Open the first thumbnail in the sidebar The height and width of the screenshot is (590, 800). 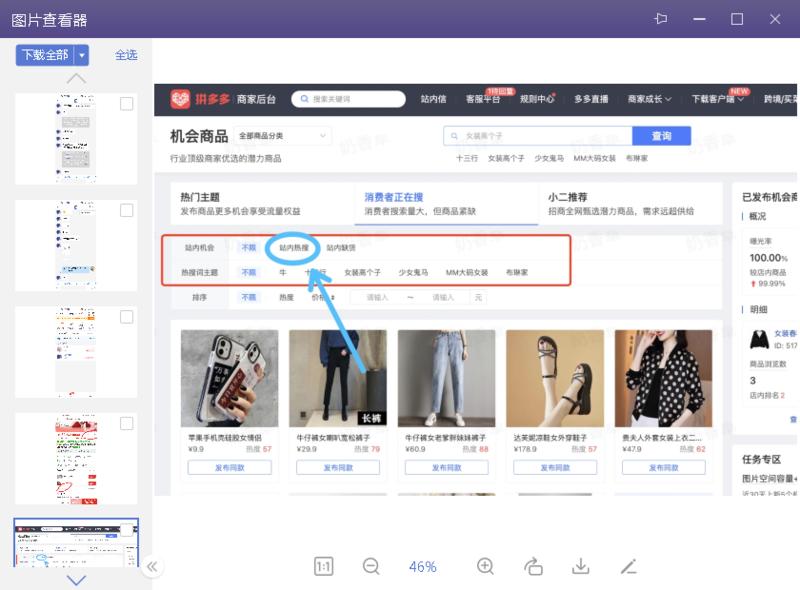pyautogui.click(x=76, y=139)
